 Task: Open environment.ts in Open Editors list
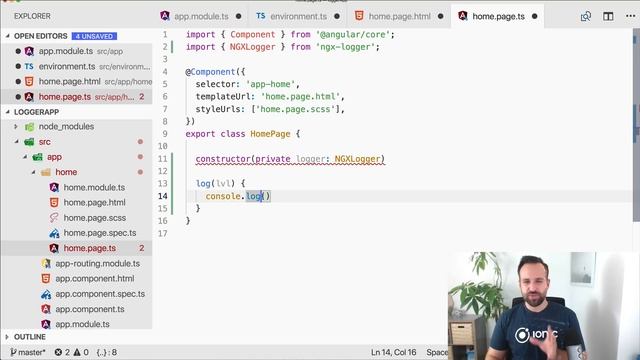coord(77,66)
